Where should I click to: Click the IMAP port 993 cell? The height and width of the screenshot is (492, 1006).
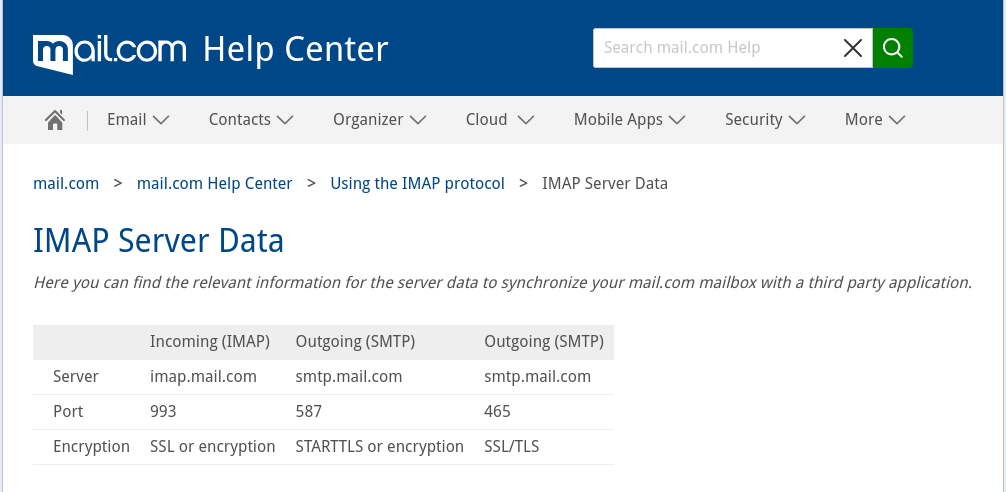point(163,411)
